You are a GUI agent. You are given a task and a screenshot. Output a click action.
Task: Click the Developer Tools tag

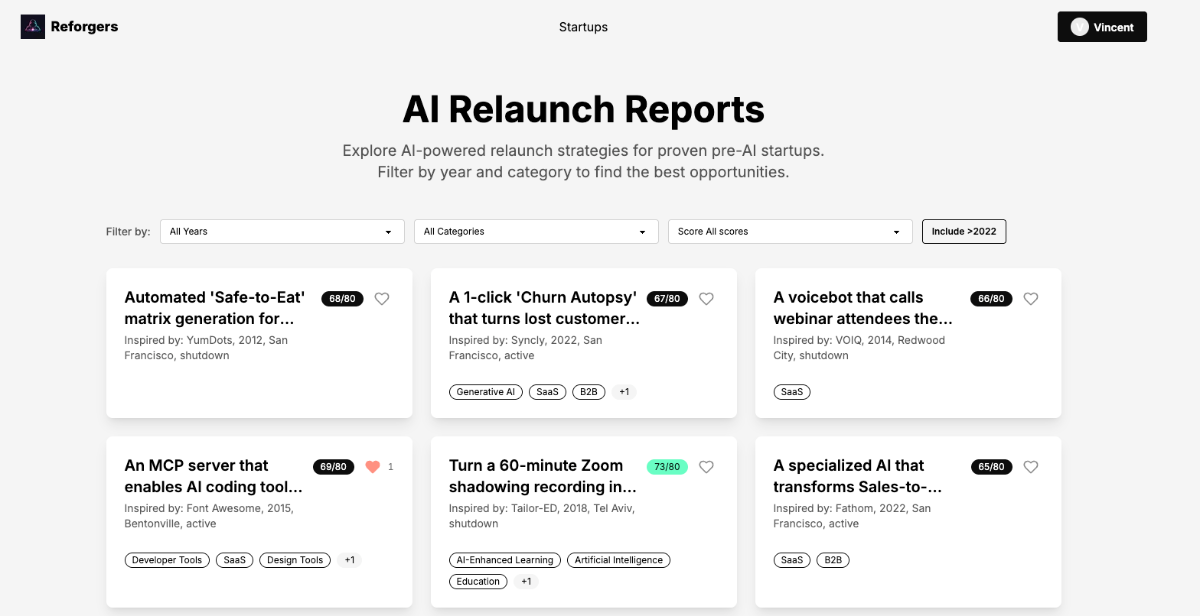tap(167, 560)
